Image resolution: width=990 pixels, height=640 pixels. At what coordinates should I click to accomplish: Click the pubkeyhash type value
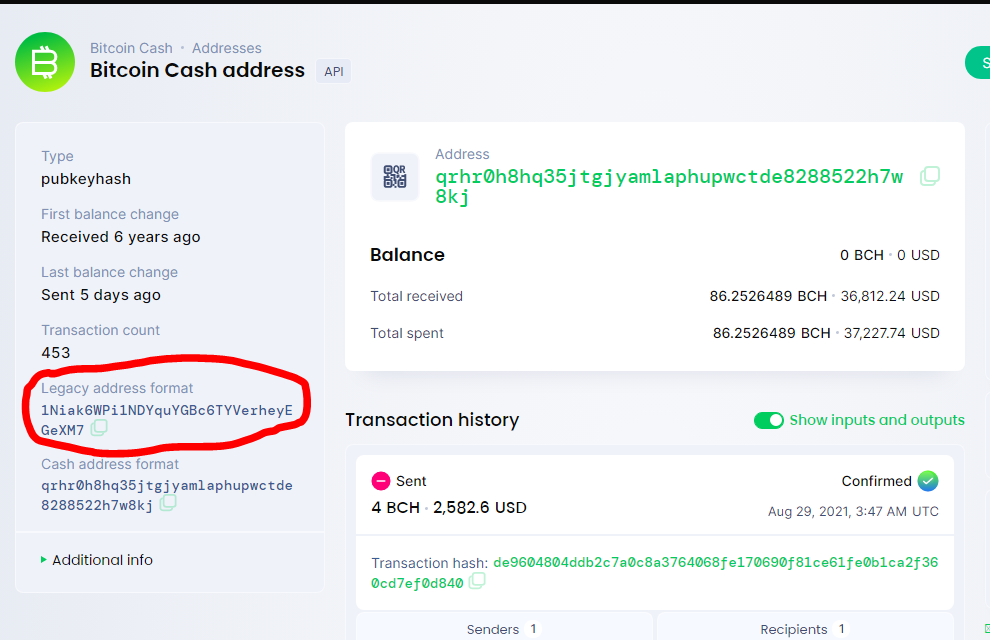(x=86, y=179)
